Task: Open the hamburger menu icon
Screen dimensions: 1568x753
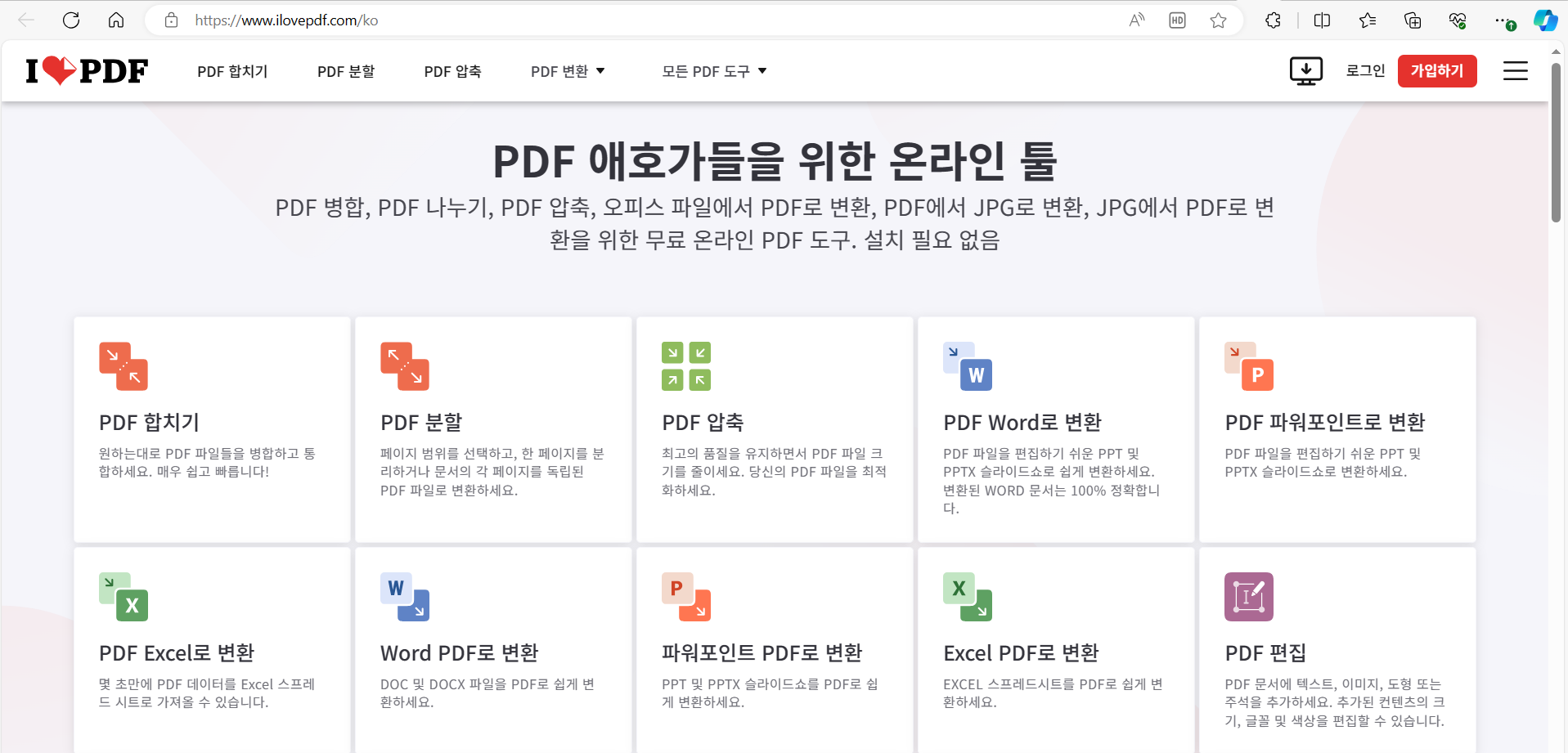Action: [1516, 71]
